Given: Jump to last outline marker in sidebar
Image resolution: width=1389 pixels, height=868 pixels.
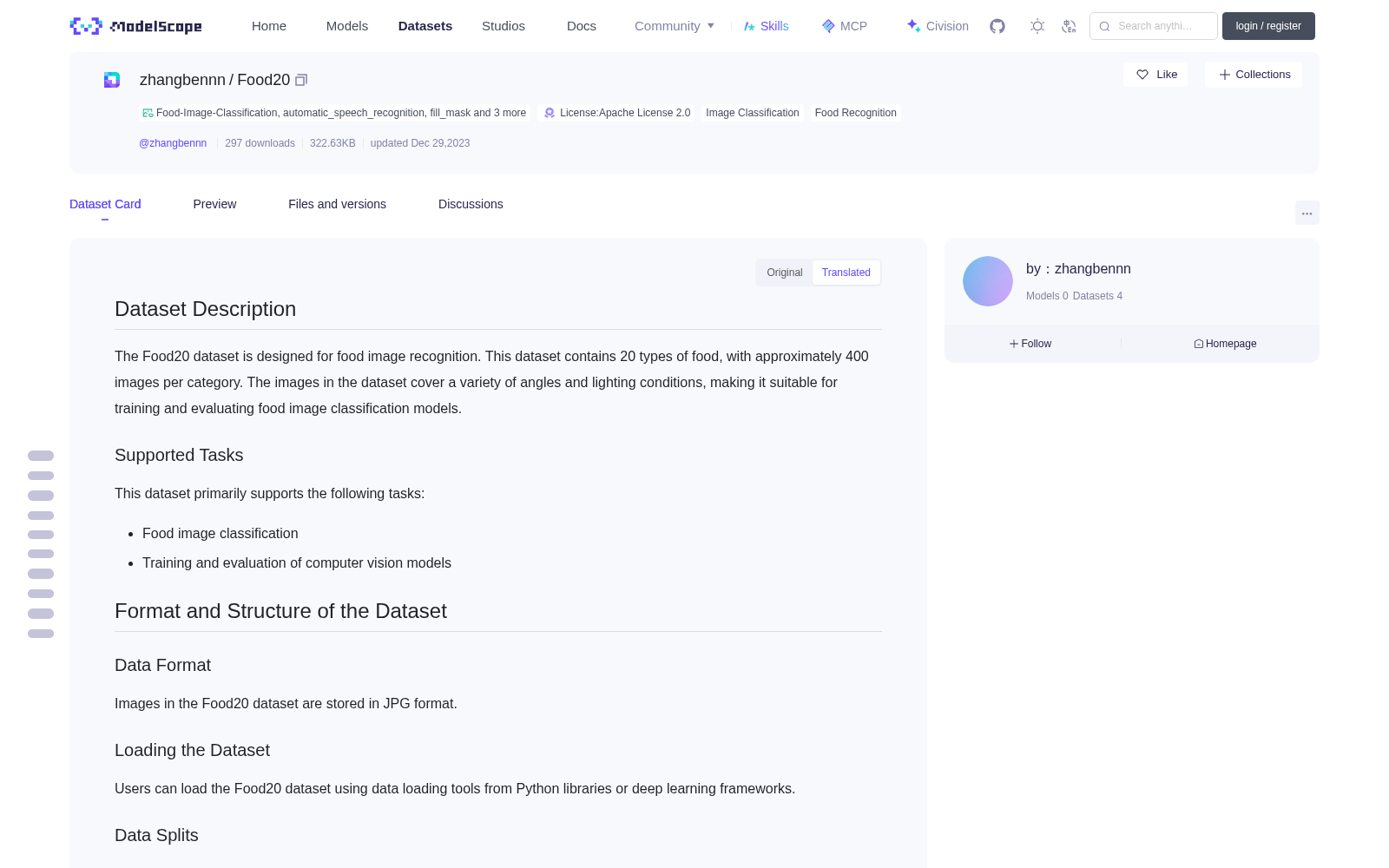Looking at the screenshot, I should click(x=41, y=634).
